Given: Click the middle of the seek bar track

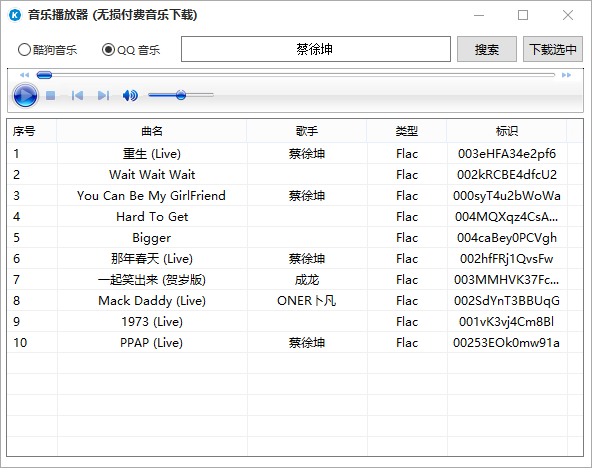Looking at the screenshot, I should point(296,75).
